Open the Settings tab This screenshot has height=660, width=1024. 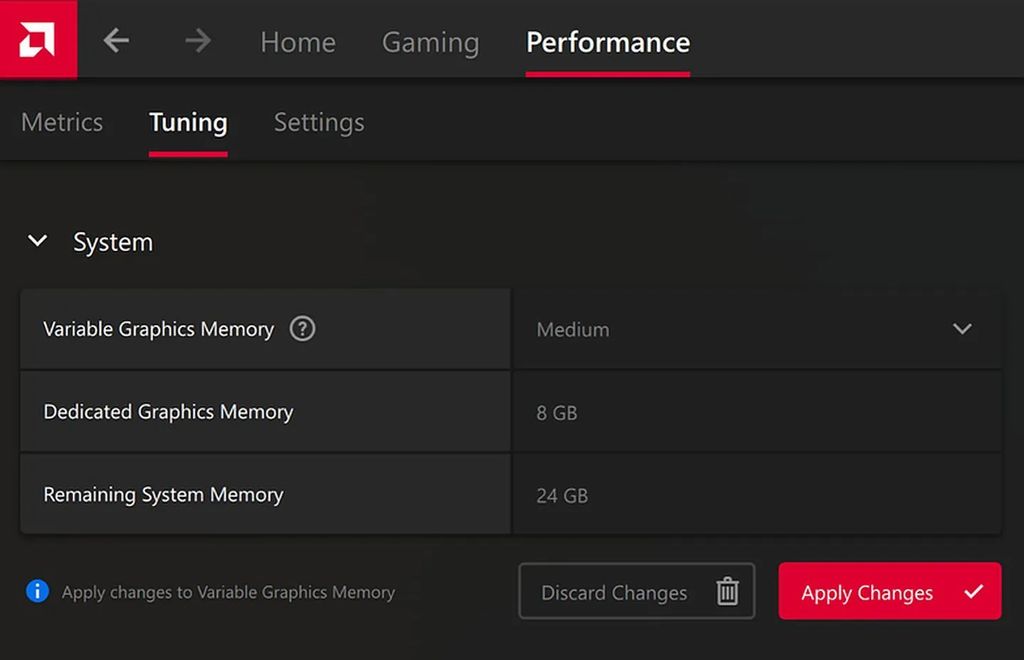pos(318,122)
